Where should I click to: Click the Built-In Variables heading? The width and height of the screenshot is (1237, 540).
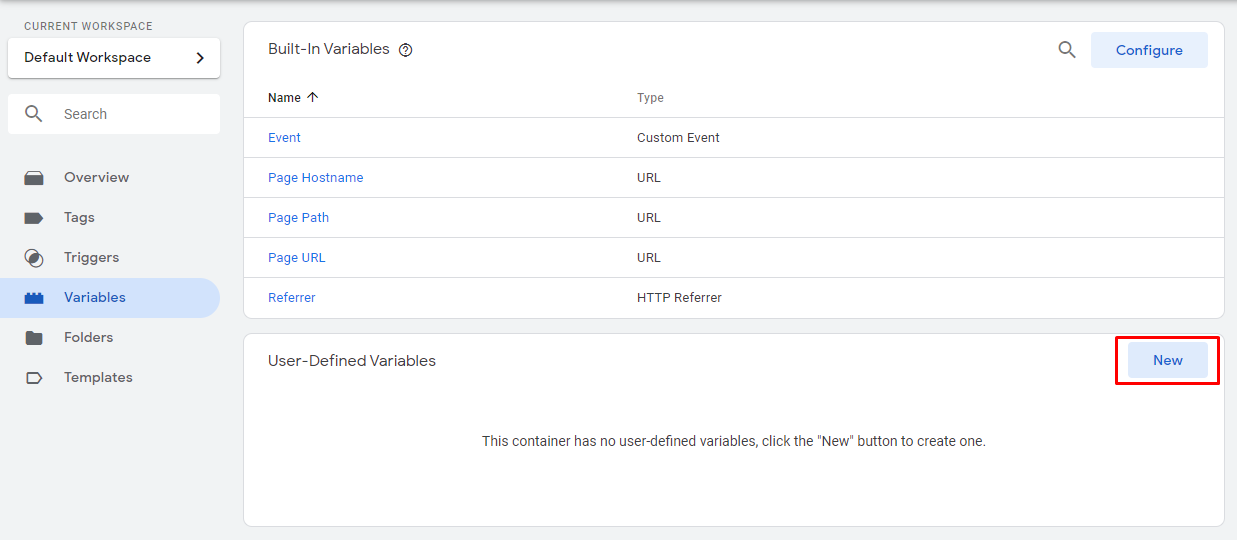329,49
